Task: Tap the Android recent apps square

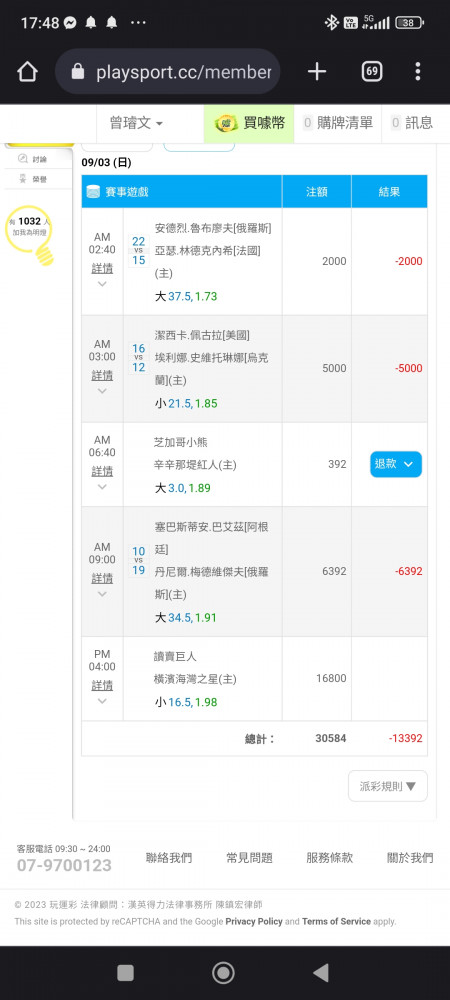Action: 126,973
